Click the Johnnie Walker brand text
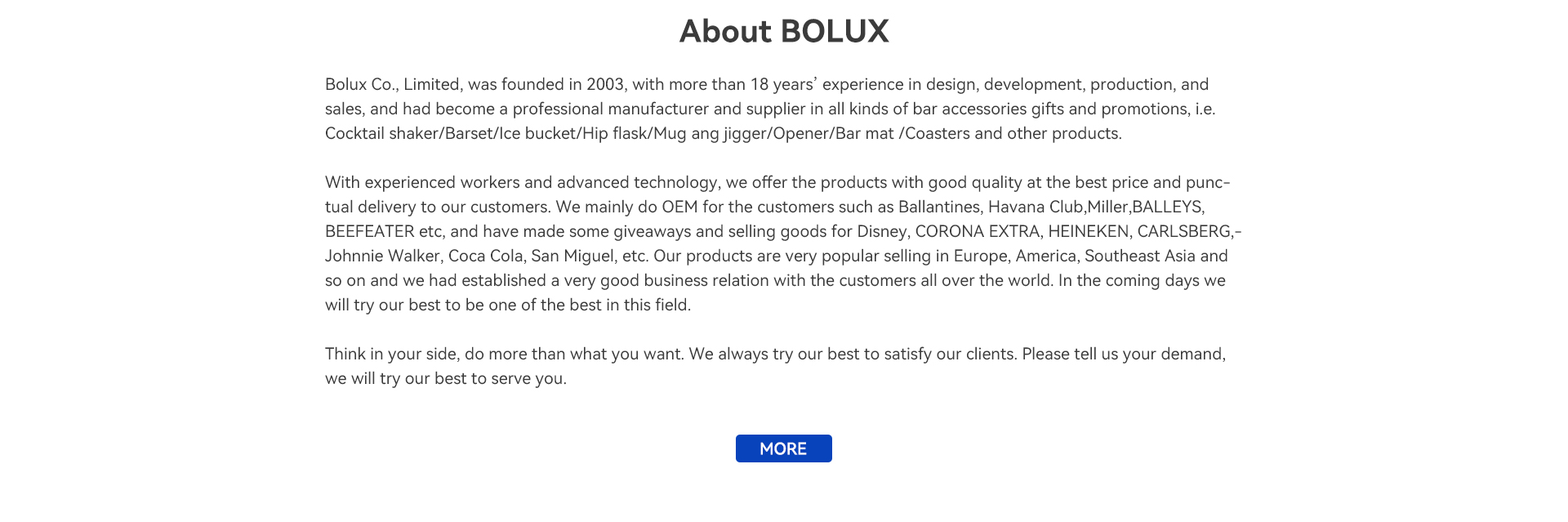This screenshot has width=1568, height=522. [x=383, y=256]
